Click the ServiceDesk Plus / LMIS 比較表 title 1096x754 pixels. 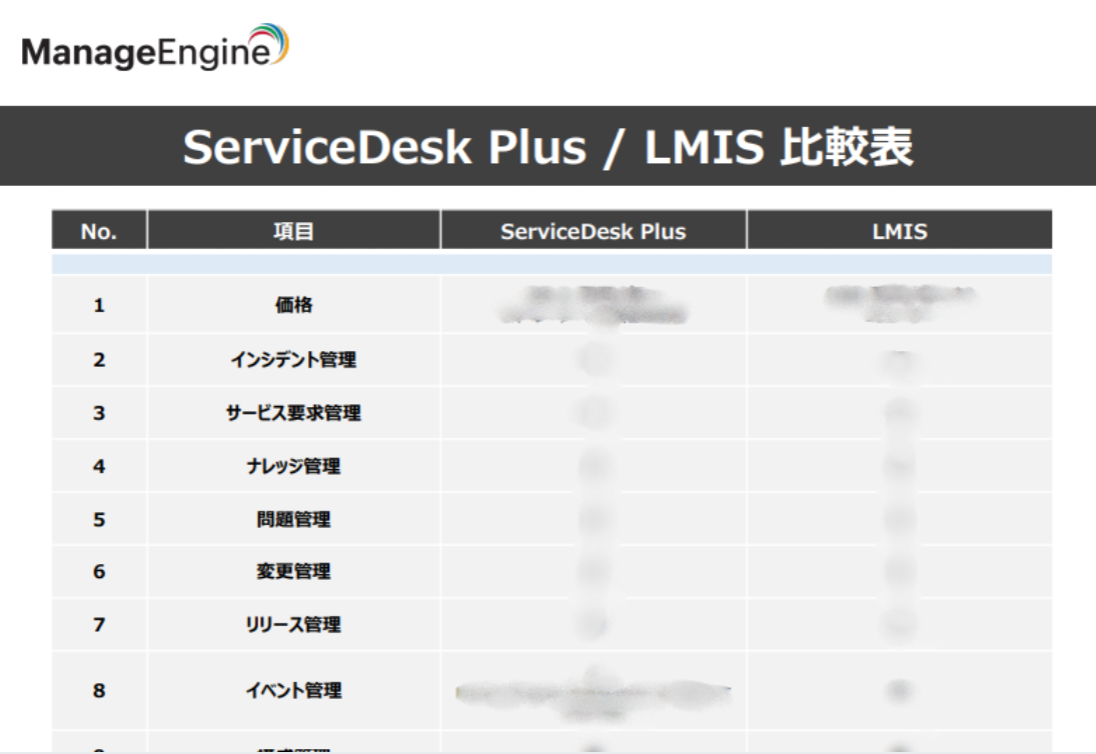(548, 146)
